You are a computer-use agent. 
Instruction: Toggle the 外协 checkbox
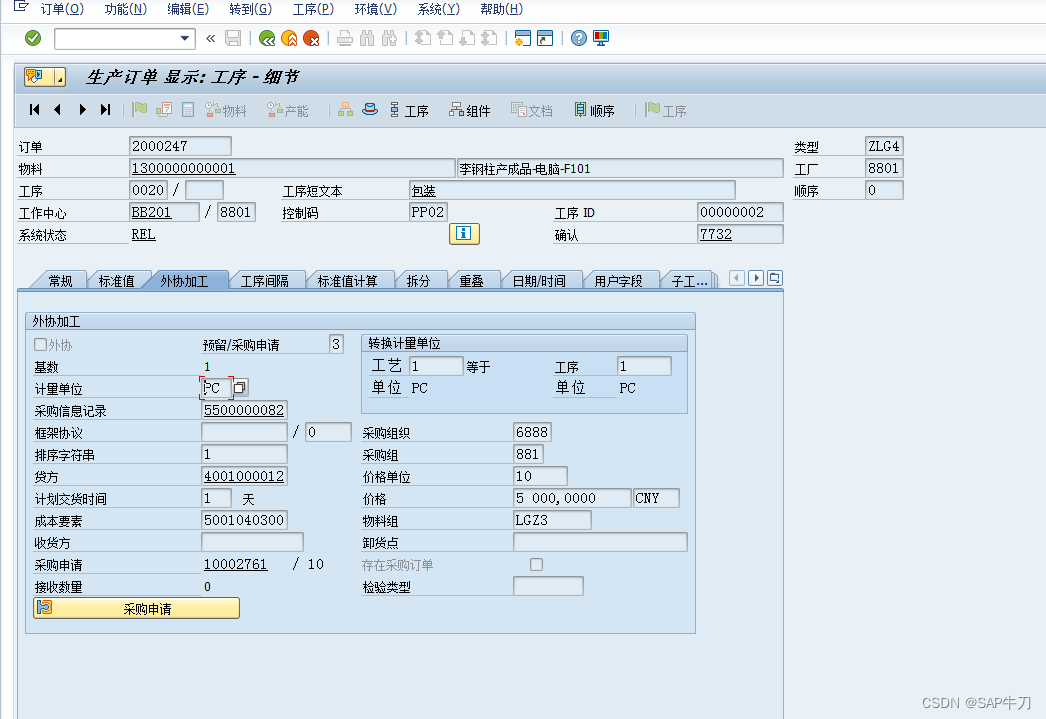pyautogui.click(x=41, y=345)
